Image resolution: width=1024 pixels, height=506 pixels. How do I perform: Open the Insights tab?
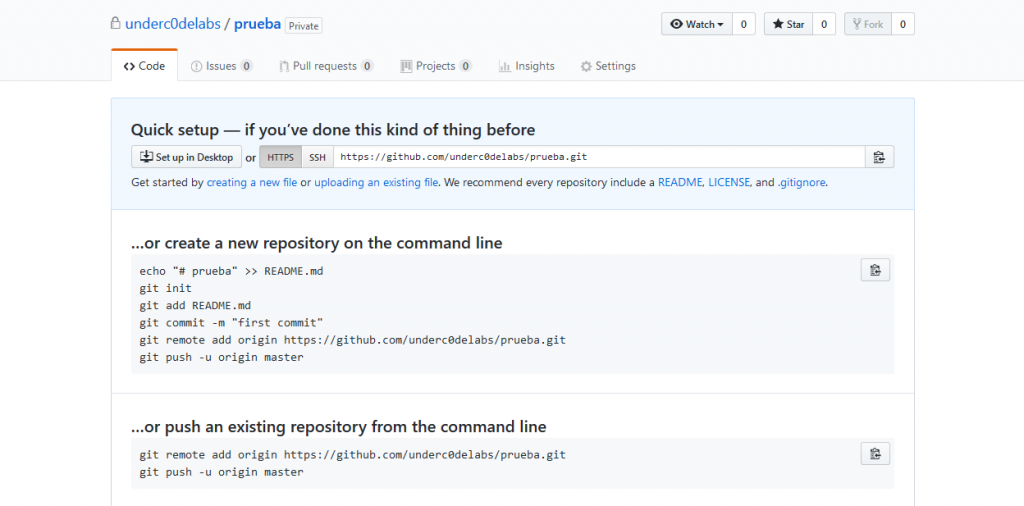click(x=526, y=66)
